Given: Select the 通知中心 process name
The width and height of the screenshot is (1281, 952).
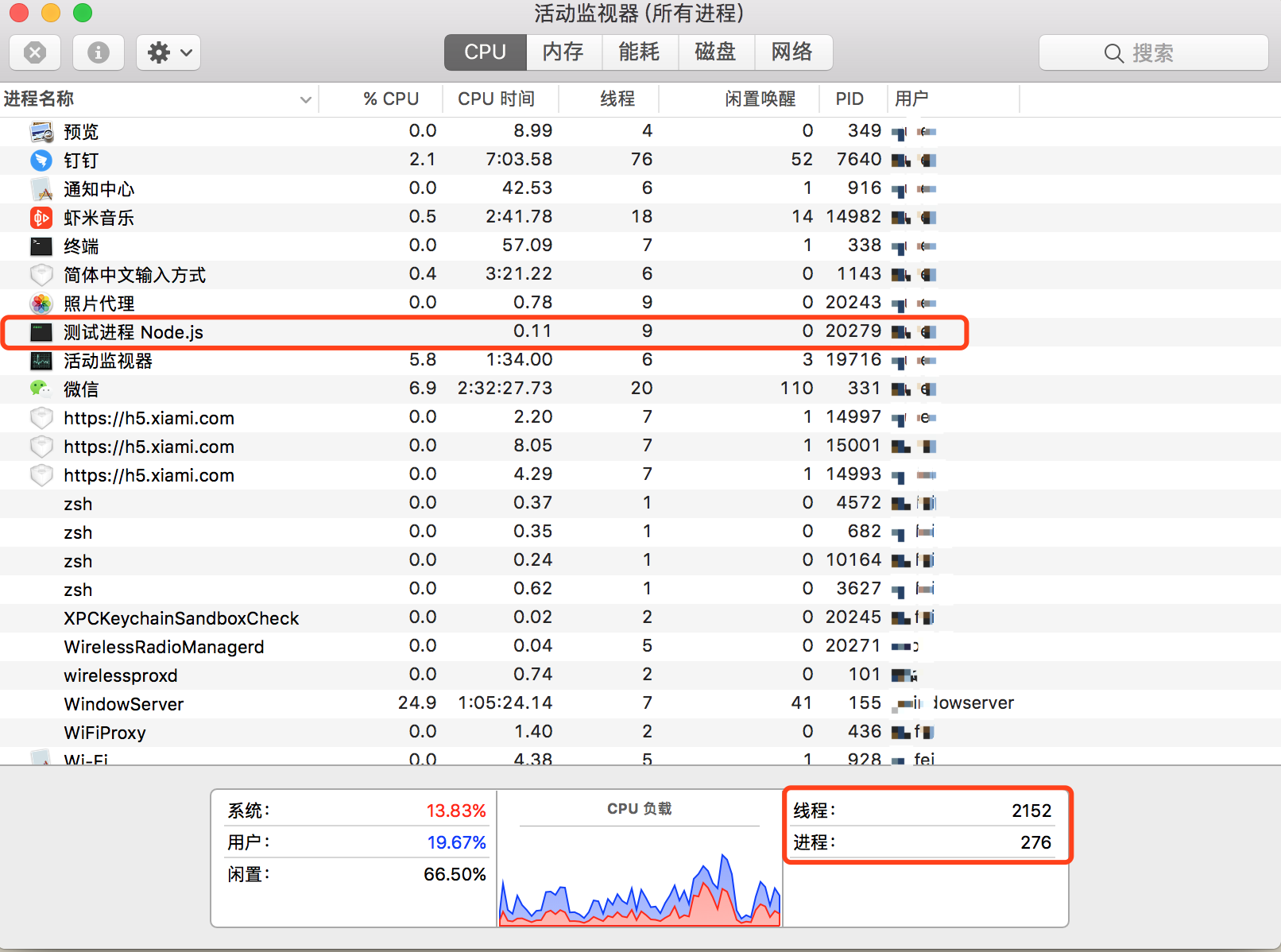Looking at the screenshot, I should pos(99,189).
